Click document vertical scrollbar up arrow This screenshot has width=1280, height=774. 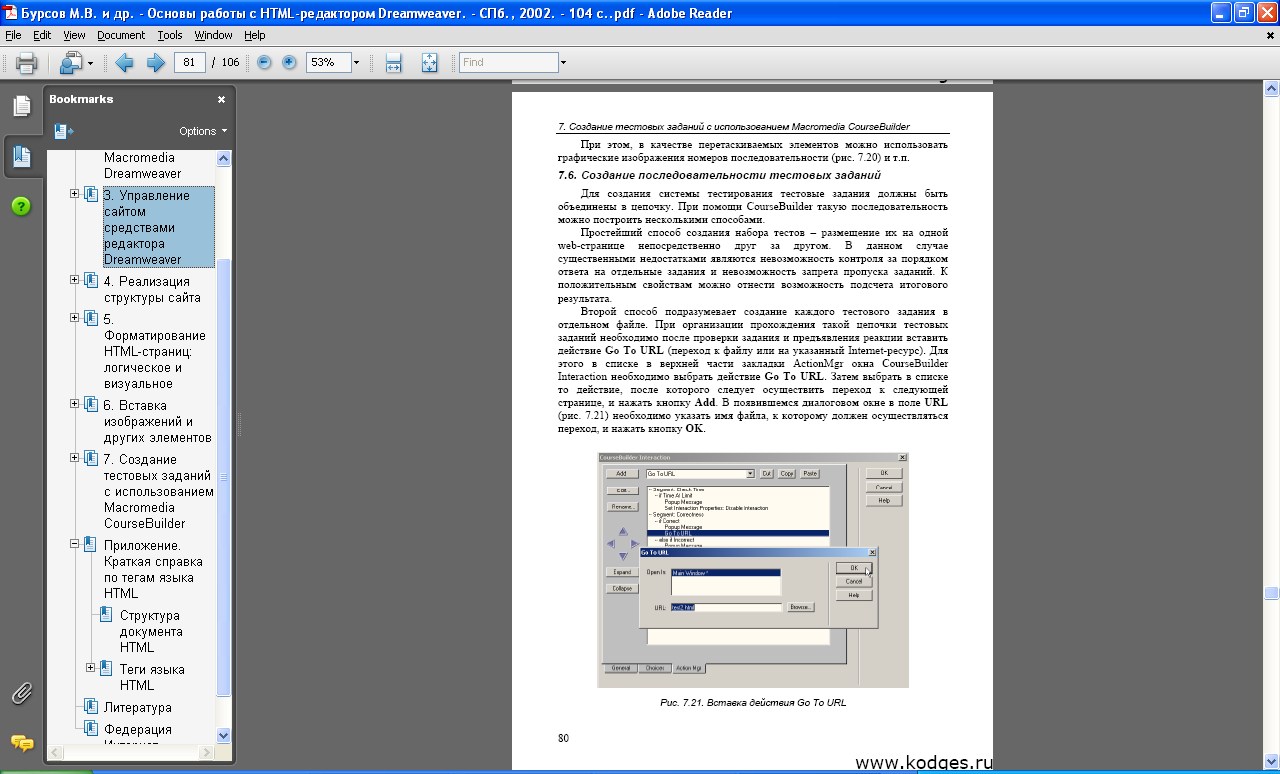pyautogui.click(x=1271, y=89)
